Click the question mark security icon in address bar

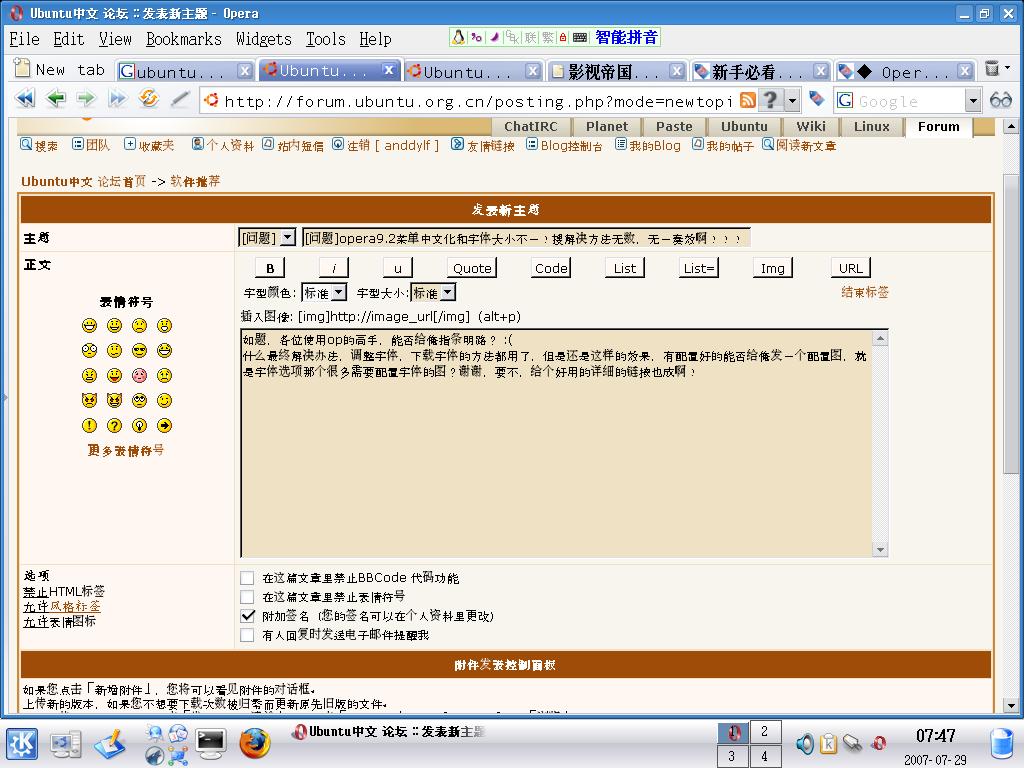click(x=771, y=100)
